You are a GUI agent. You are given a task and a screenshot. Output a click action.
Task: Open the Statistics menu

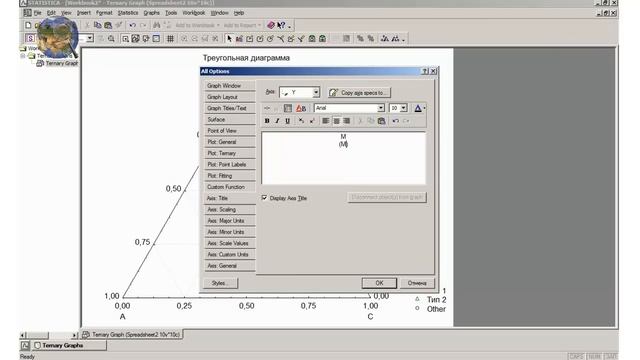click(128, 13)
